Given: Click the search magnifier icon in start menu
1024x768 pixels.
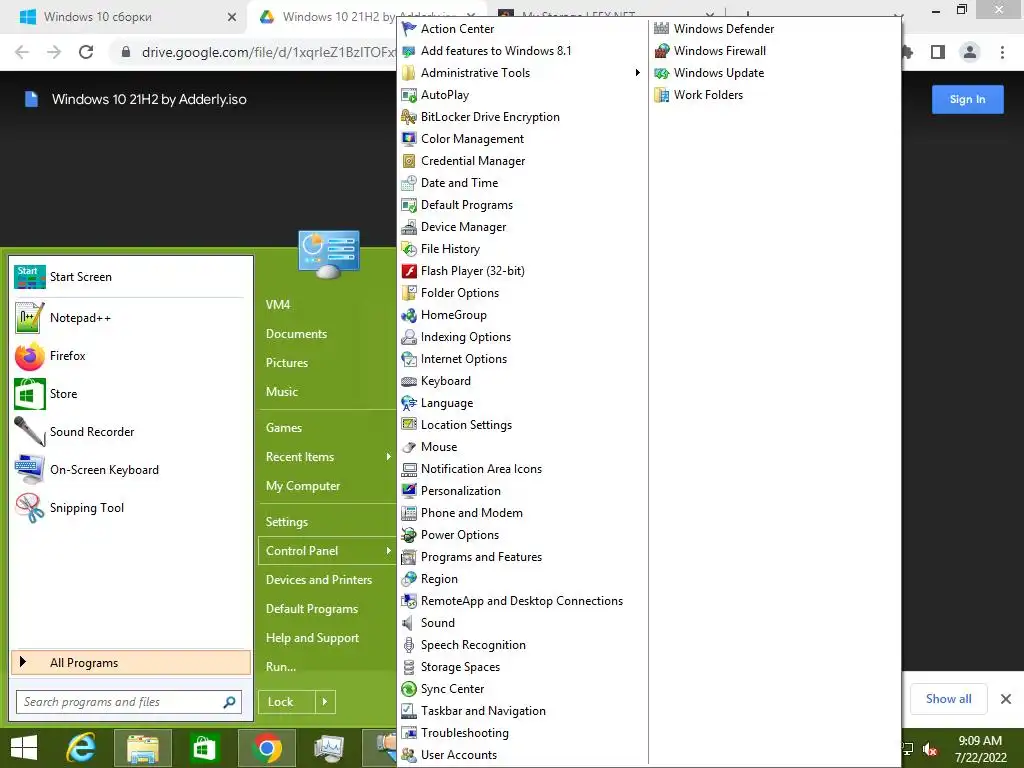Looking at the screenshot, I should tap(229, 702).
